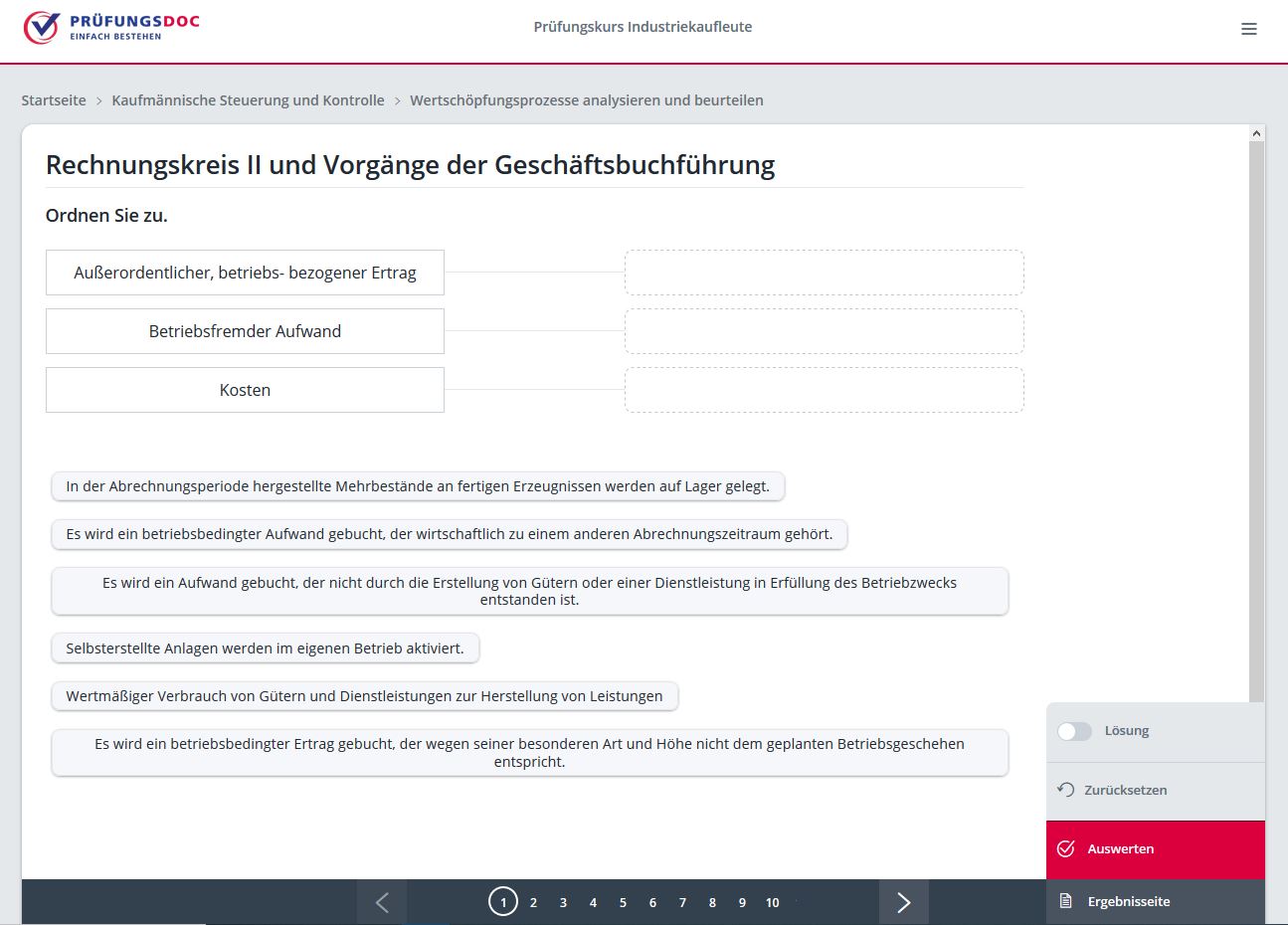Open the hamburger menu icon

pyautogui.click(x=1249, y=29)
